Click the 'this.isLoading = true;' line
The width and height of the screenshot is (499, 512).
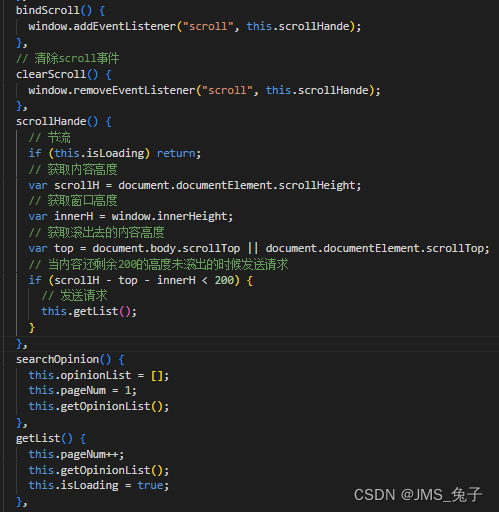[x=99, y=485]
